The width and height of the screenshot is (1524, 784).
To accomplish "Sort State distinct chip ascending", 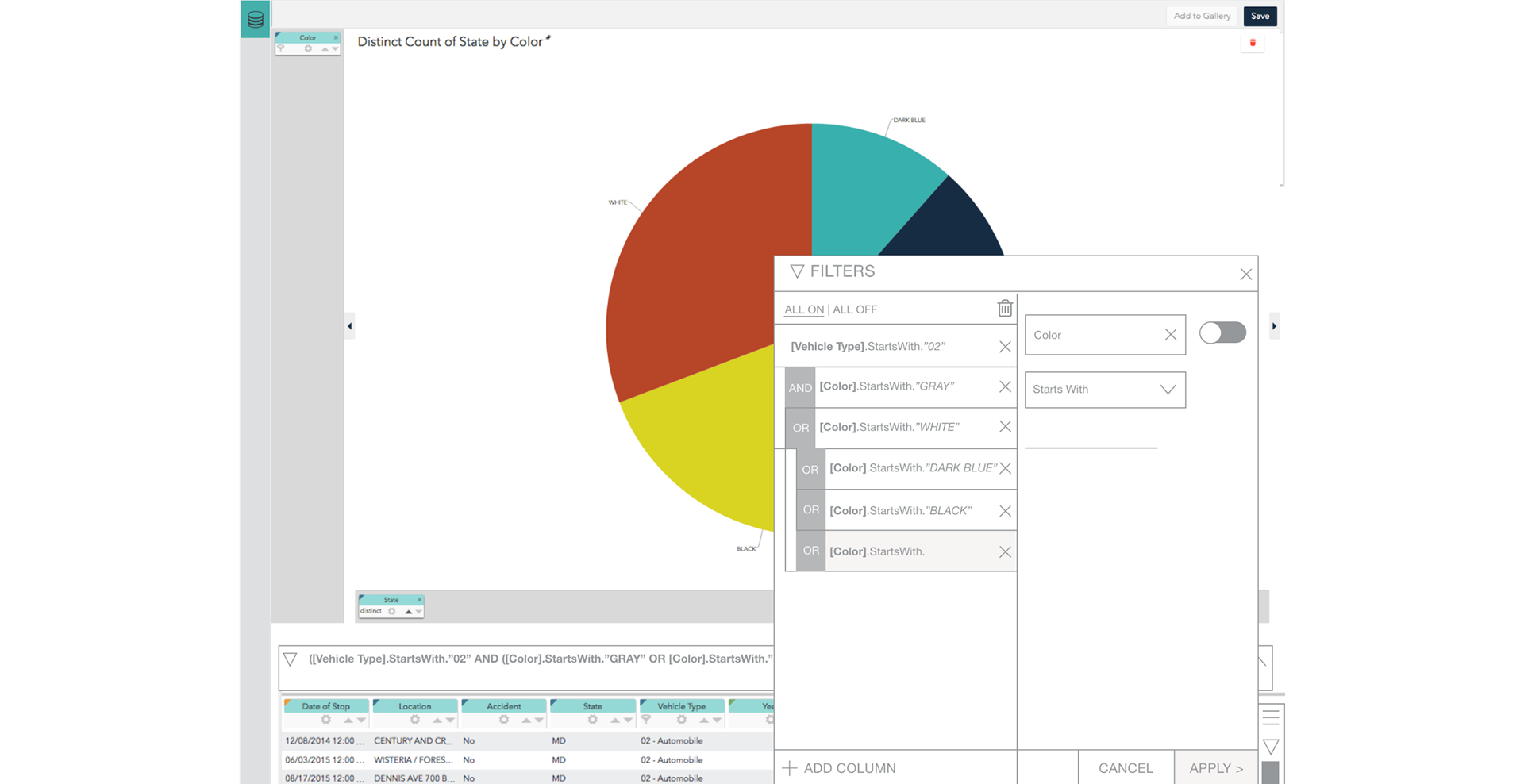I will (408, 612).
